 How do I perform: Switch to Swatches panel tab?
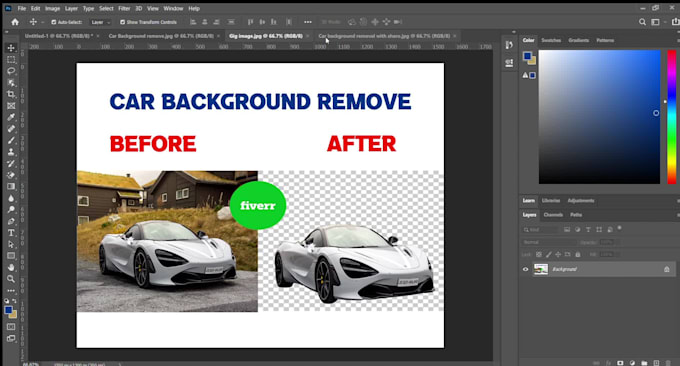point(551,40)
